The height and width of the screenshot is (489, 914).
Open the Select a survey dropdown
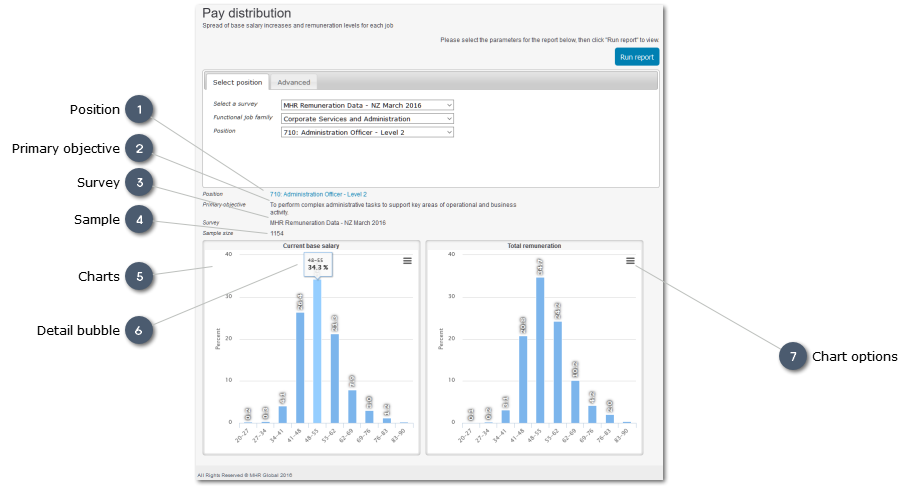[x=367, y=105]
